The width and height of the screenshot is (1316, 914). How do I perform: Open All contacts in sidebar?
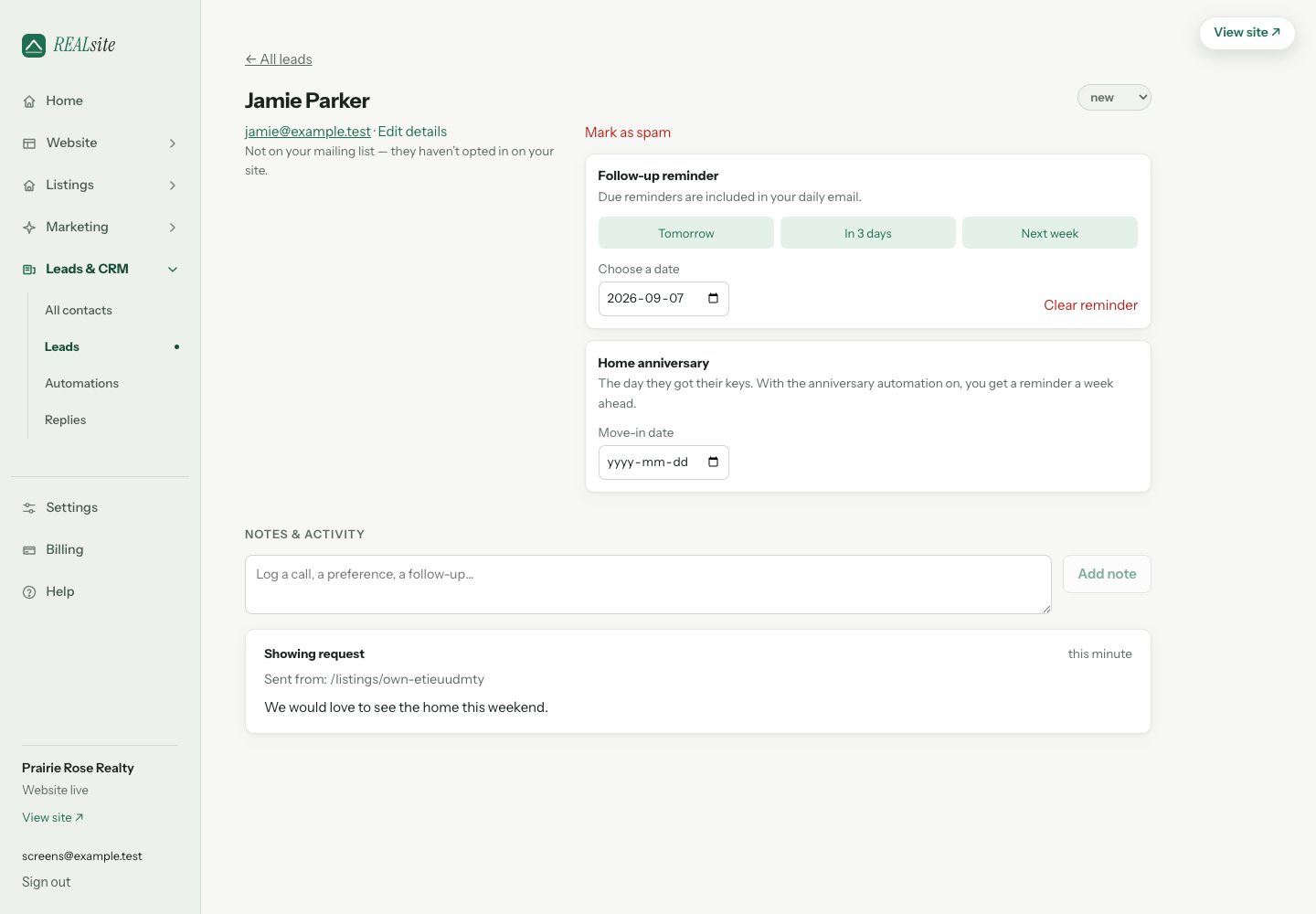coord(79,311)
